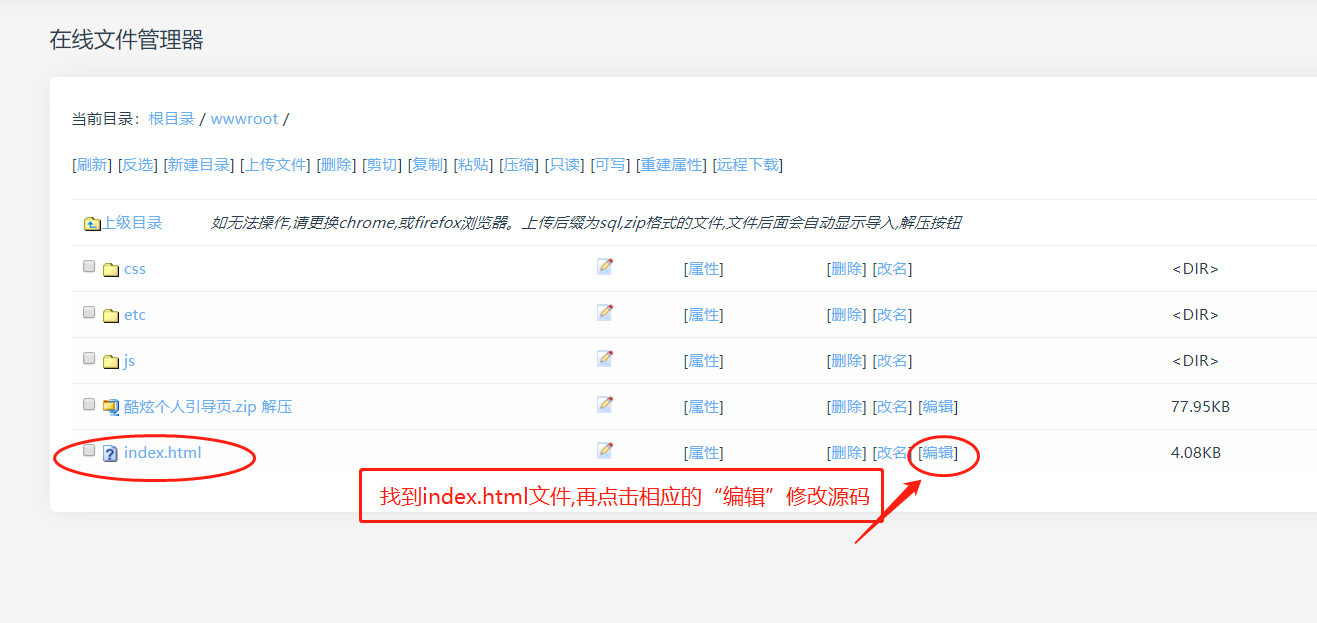Click 反选 to invert the selection
1317x623 pixels.
(x=137, y=164)
